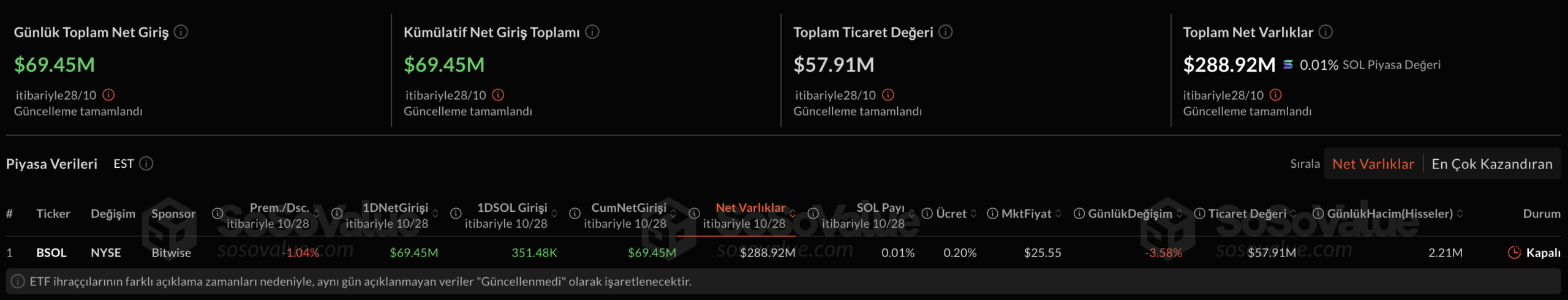Image resolution: width=1568 pixels, height=300 pixels.
Task: Click sort arrows on GünlükHacim(Hisseler) column
Action: 1460,214
